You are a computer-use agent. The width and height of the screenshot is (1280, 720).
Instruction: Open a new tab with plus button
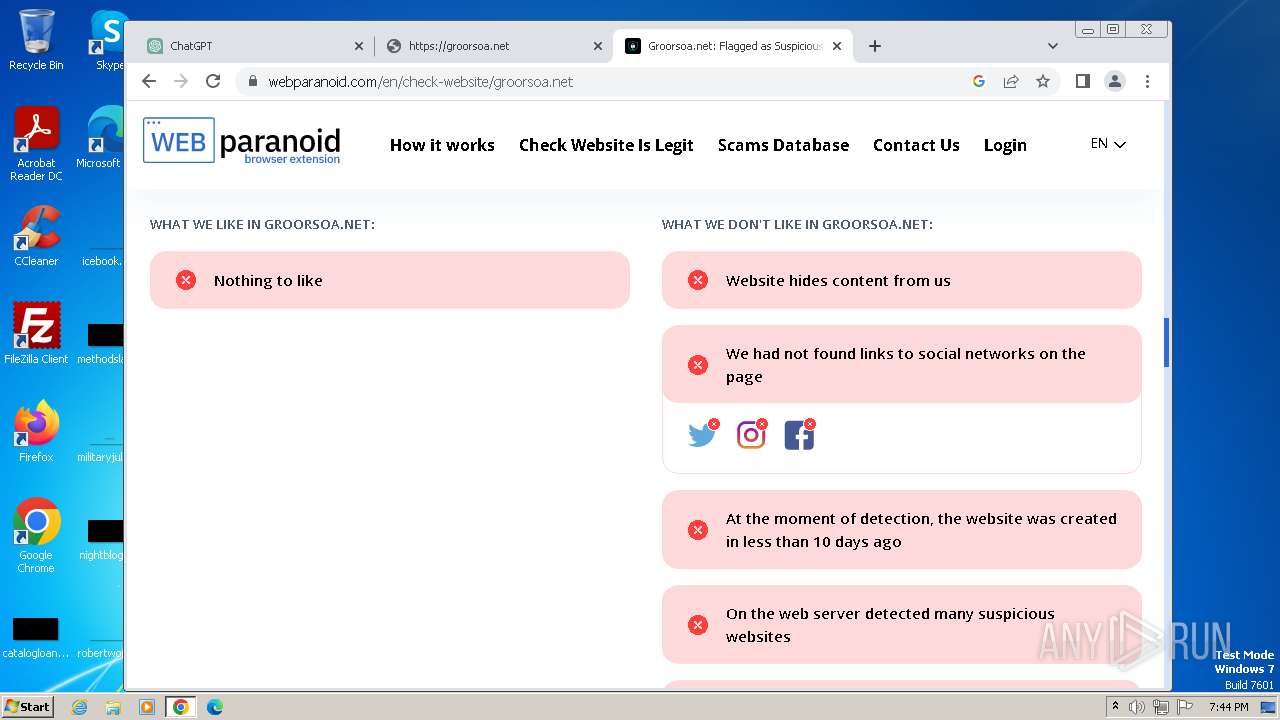[875, 46]
